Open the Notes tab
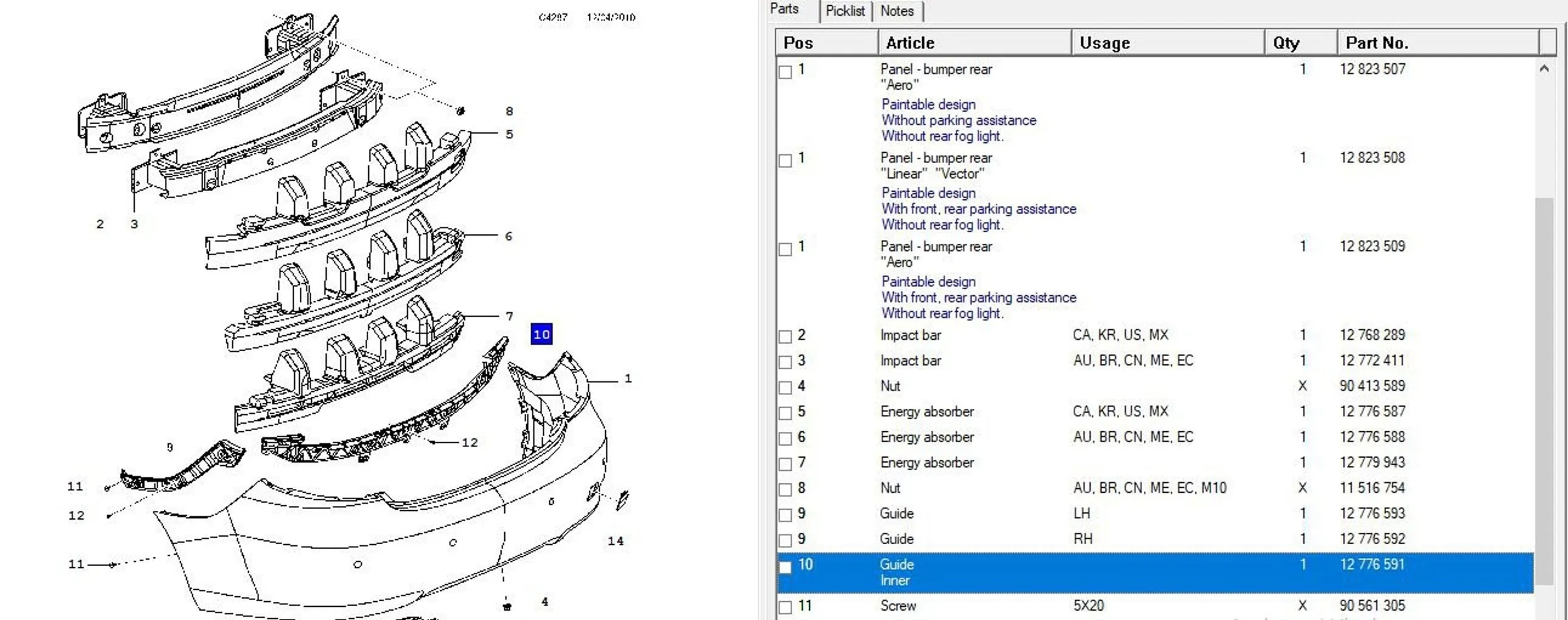The height and width of the screenshot is (620, 1568). tap(897, 11)
